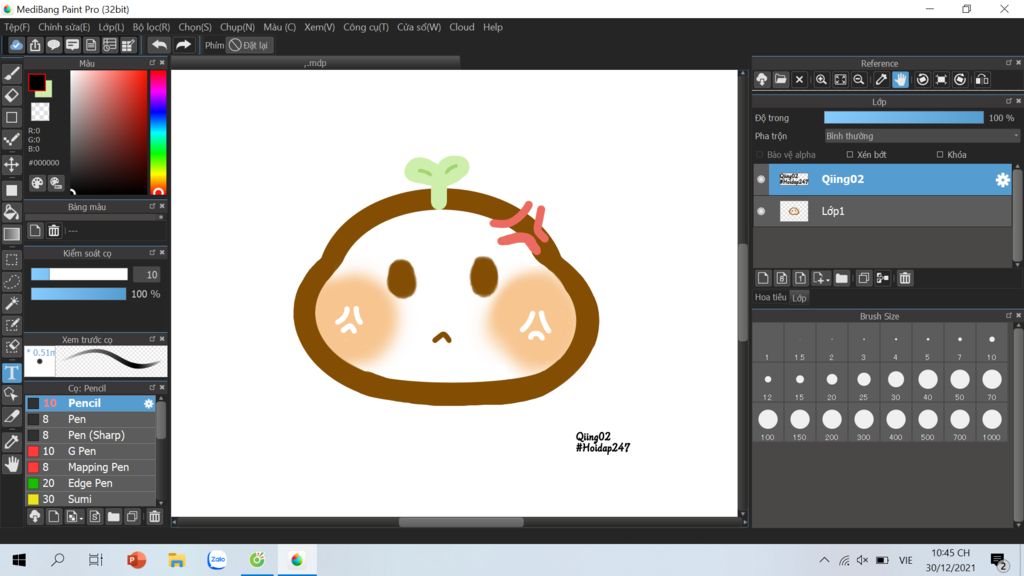Open Zalo from the taskbar

point(217,560)
